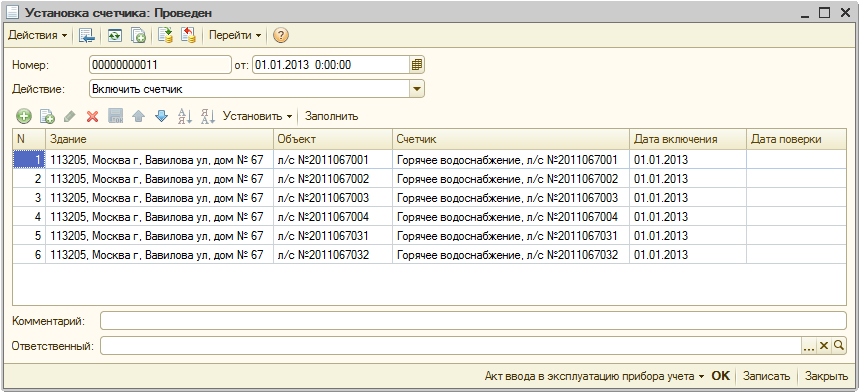Click the Здание column header
Image resolution: width=859 pixels, height=392 pixels.
pyautogui.click(x=159, y=139)
